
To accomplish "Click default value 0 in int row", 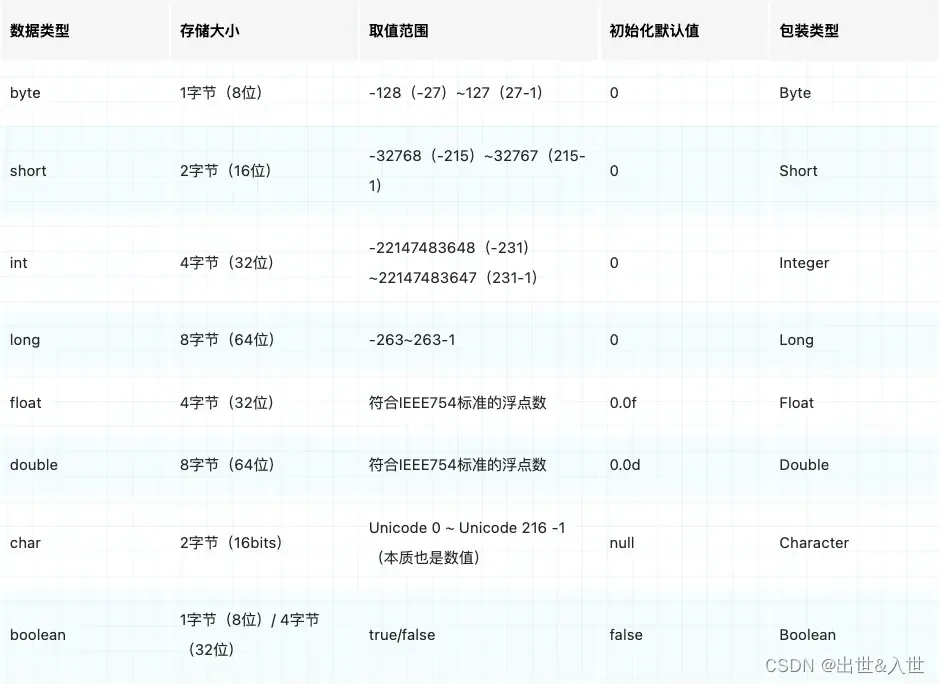I will tap(614, 263).
